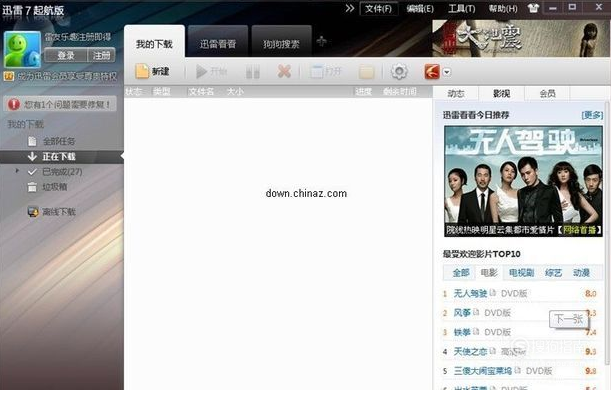Select 全部任务 in sidebar
The height and width of the screenshot is (393, 611).
pos(58,141)
